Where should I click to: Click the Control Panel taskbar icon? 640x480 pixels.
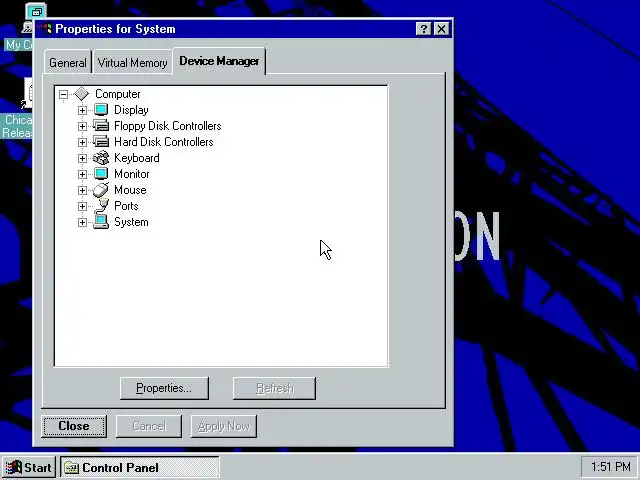pos(71,468)
